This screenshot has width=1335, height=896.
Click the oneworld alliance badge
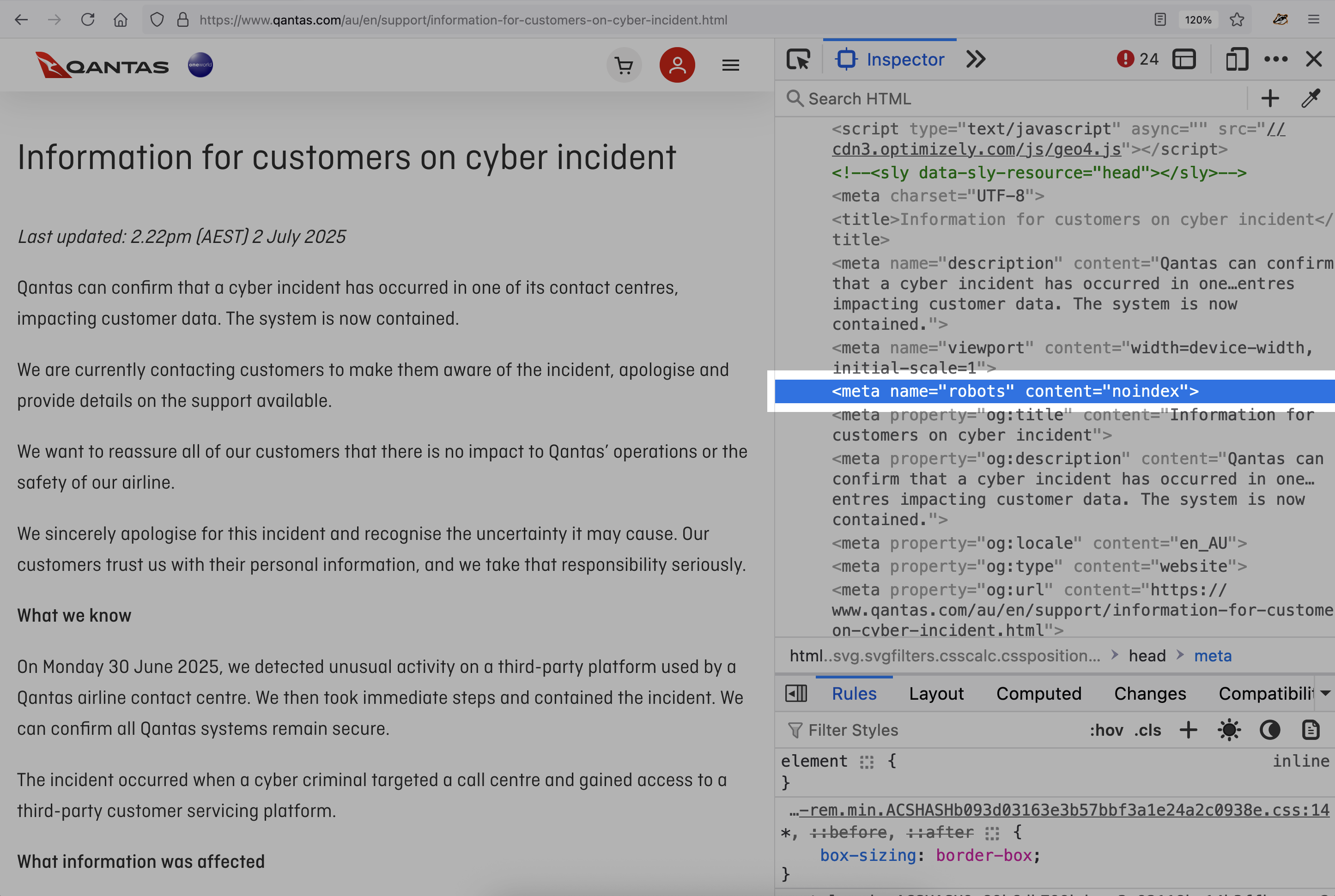(200, 65)
